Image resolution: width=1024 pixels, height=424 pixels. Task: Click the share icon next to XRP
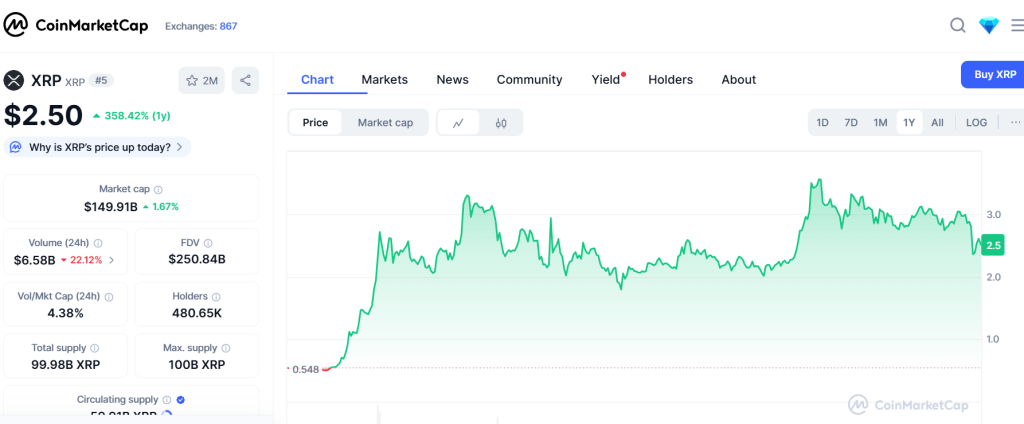pyautogui.click(x=246, y=81)
